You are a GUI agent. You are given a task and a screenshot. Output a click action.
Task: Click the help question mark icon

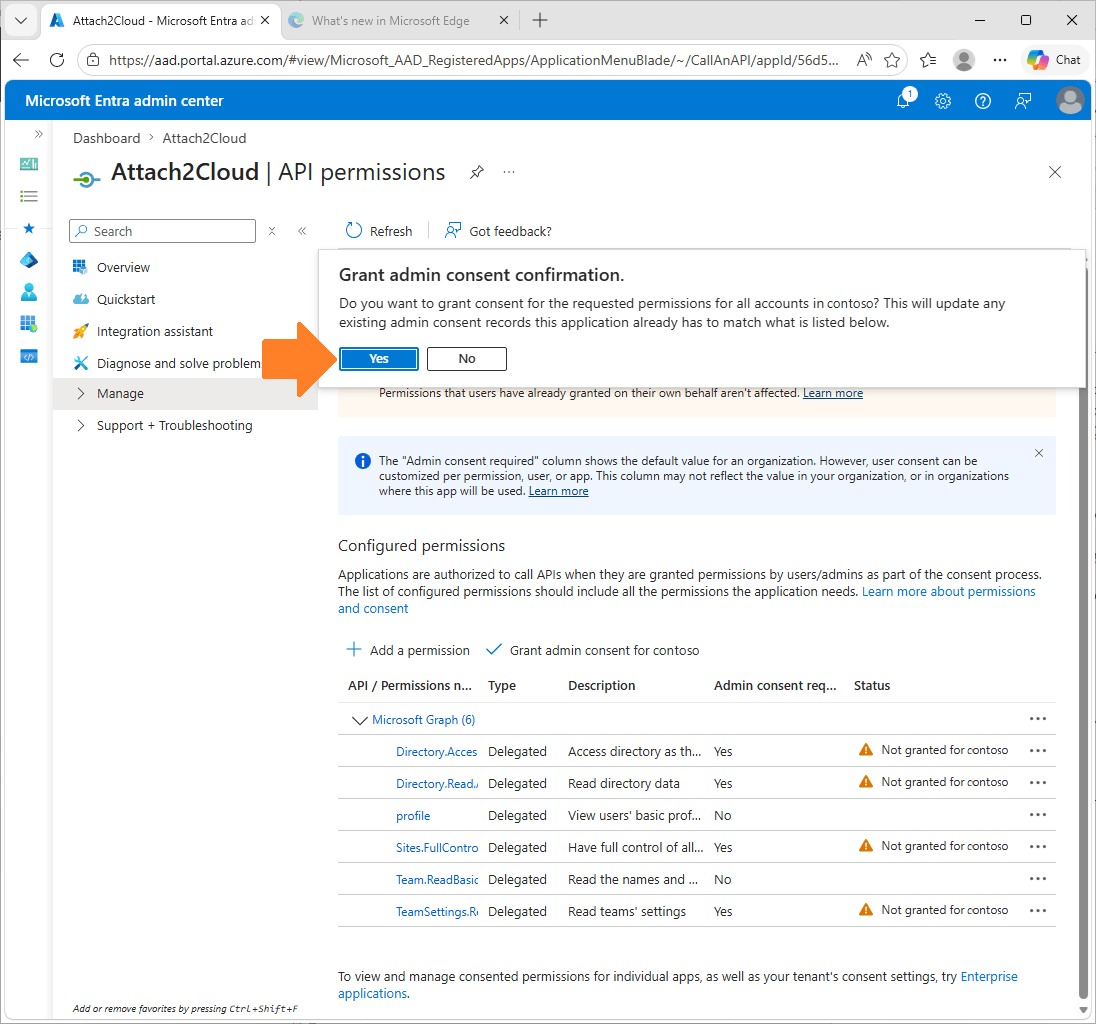982,100
